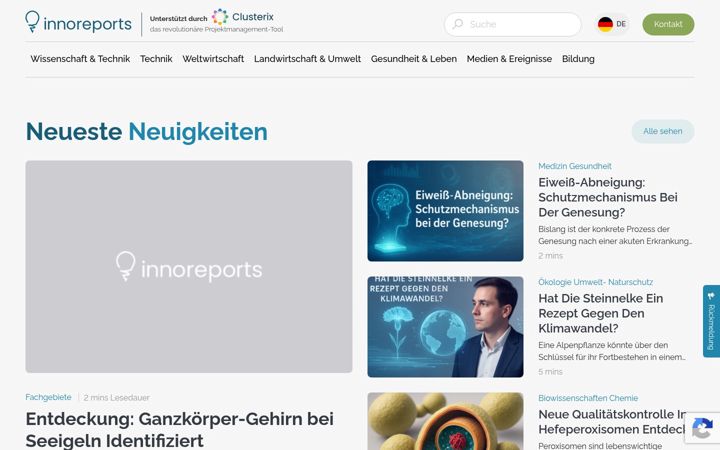Open Wissenschaft & Technik menu
Image resolution: width=720 pixels, height=450 pixels.
pos(80,59)
